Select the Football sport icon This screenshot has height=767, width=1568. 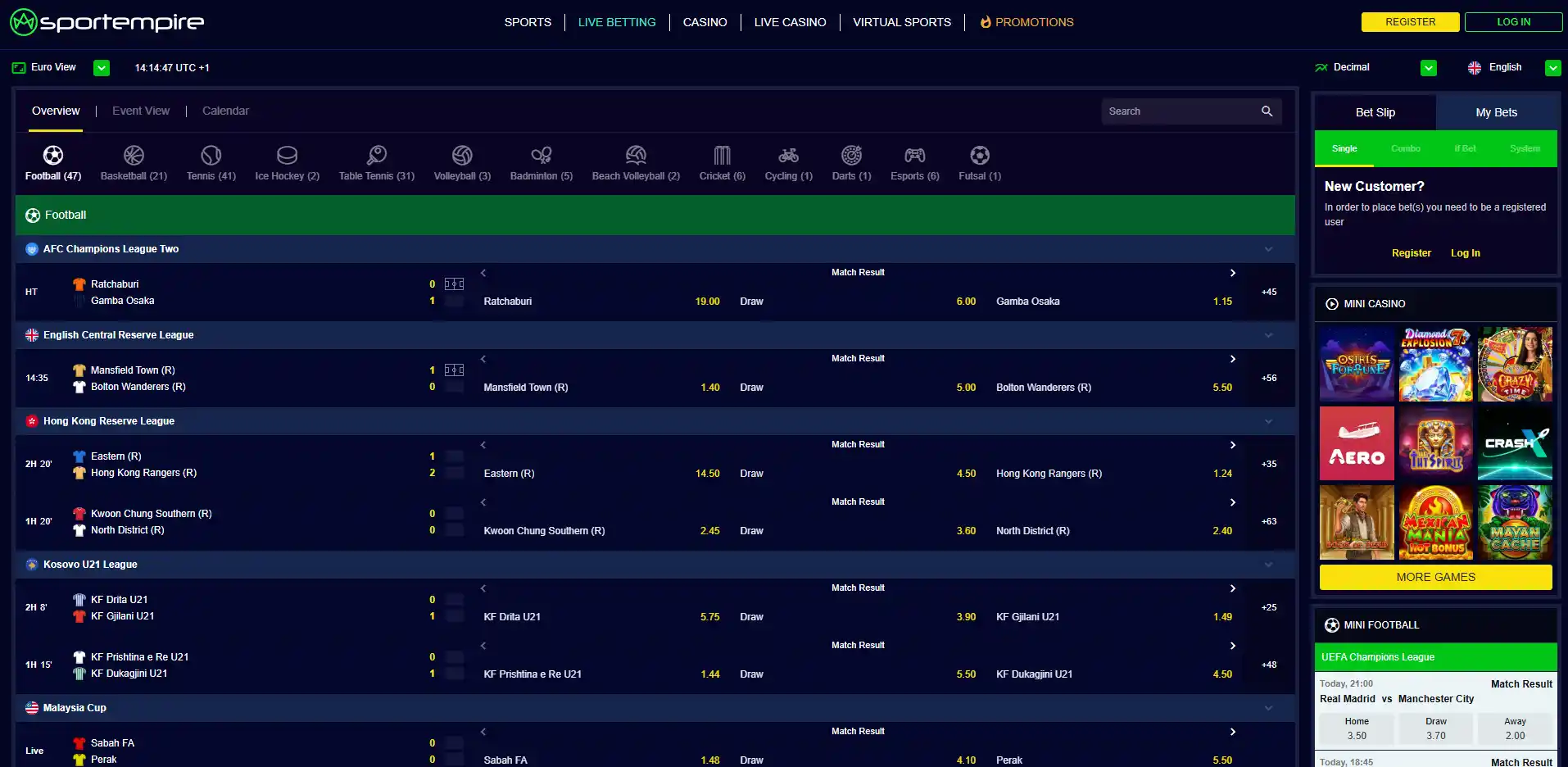(53, 155)
